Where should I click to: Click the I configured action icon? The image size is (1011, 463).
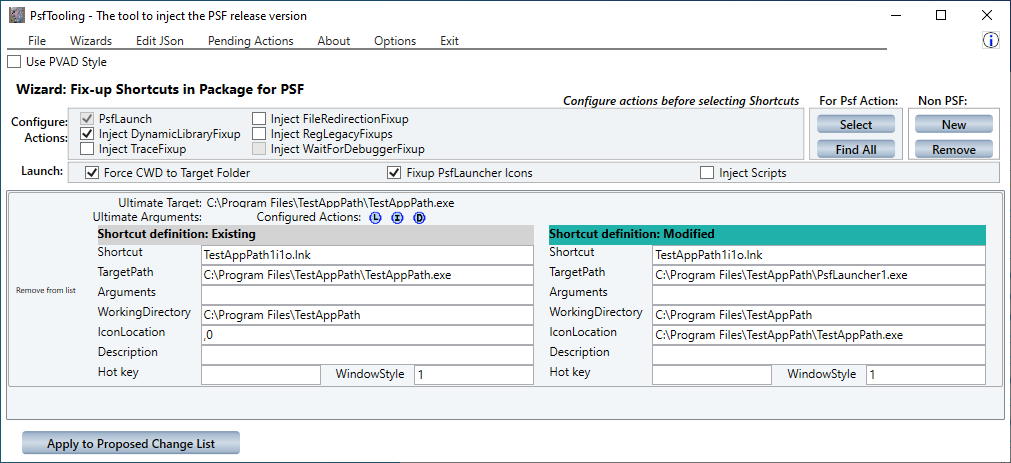click(397, 218)
